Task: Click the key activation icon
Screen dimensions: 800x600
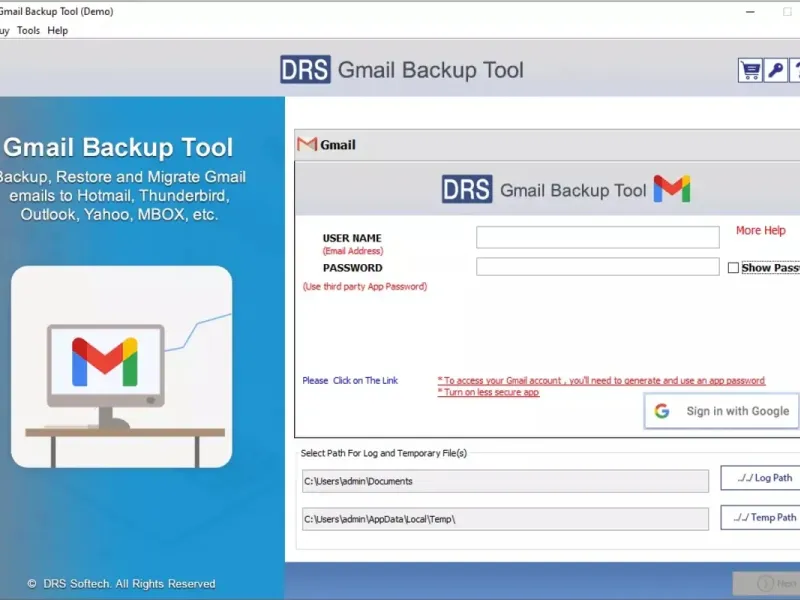Action: (776, 70)
